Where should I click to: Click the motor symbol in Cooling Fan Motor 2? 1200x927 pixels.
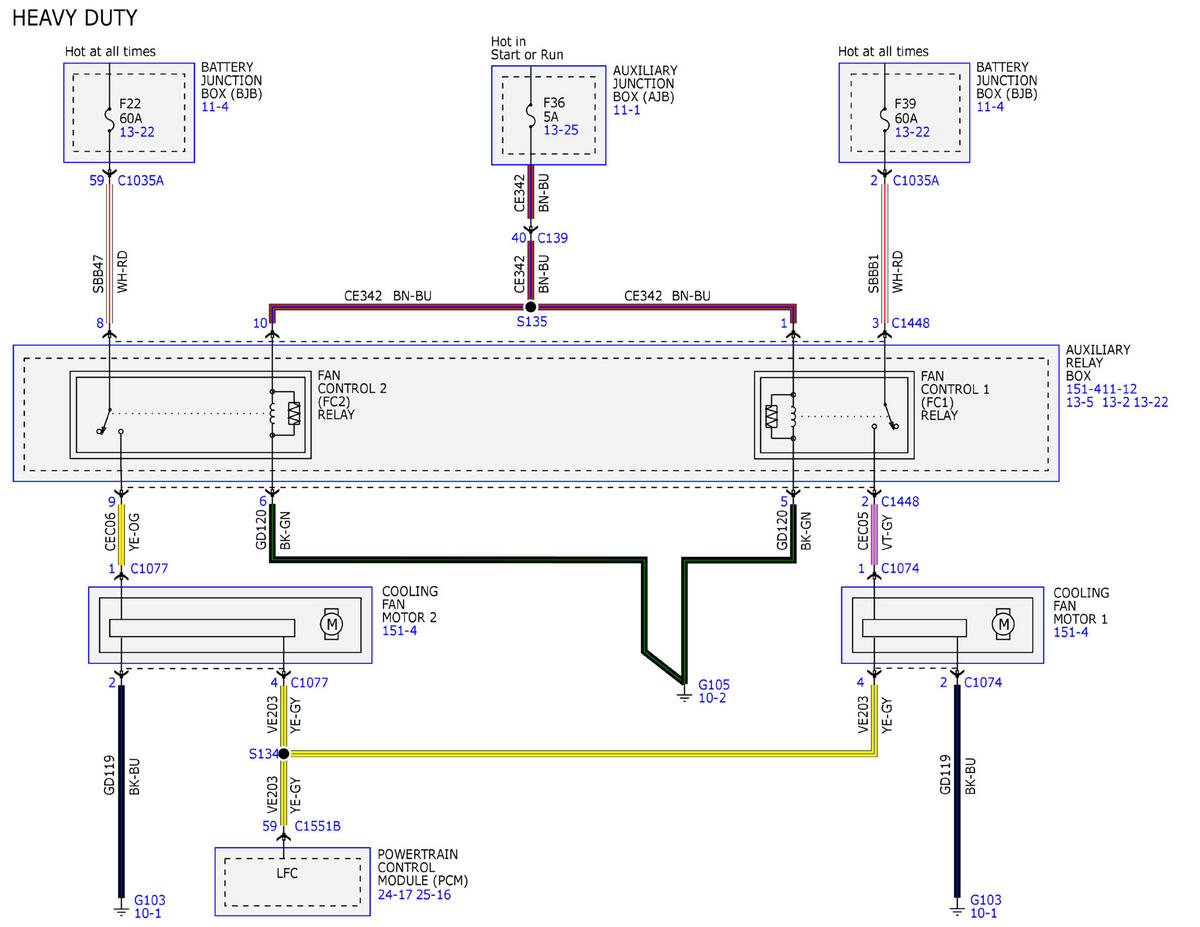tap(331, 625)
